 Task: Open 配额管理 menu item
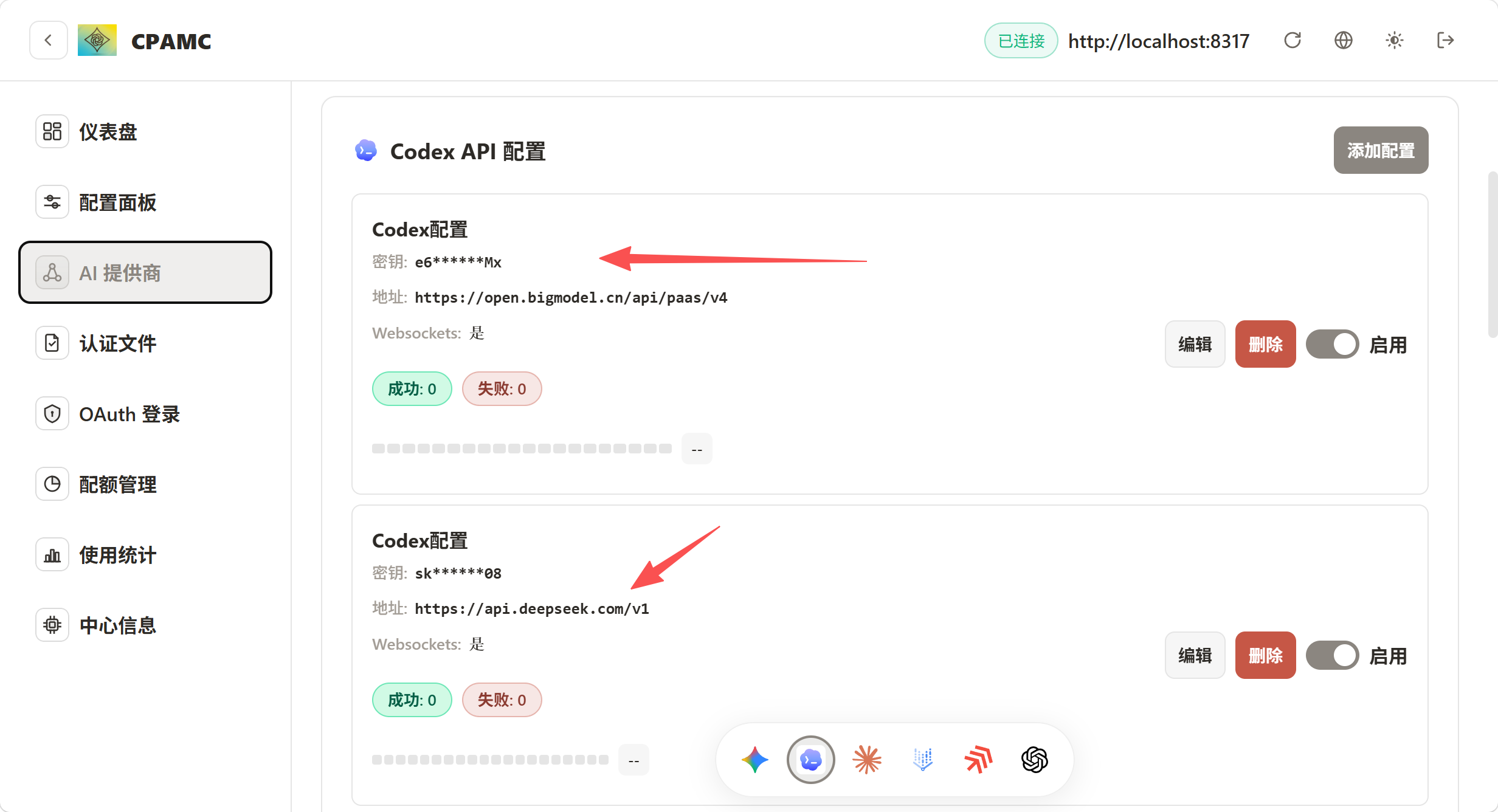pyautogui.click(x=145, y=484)
